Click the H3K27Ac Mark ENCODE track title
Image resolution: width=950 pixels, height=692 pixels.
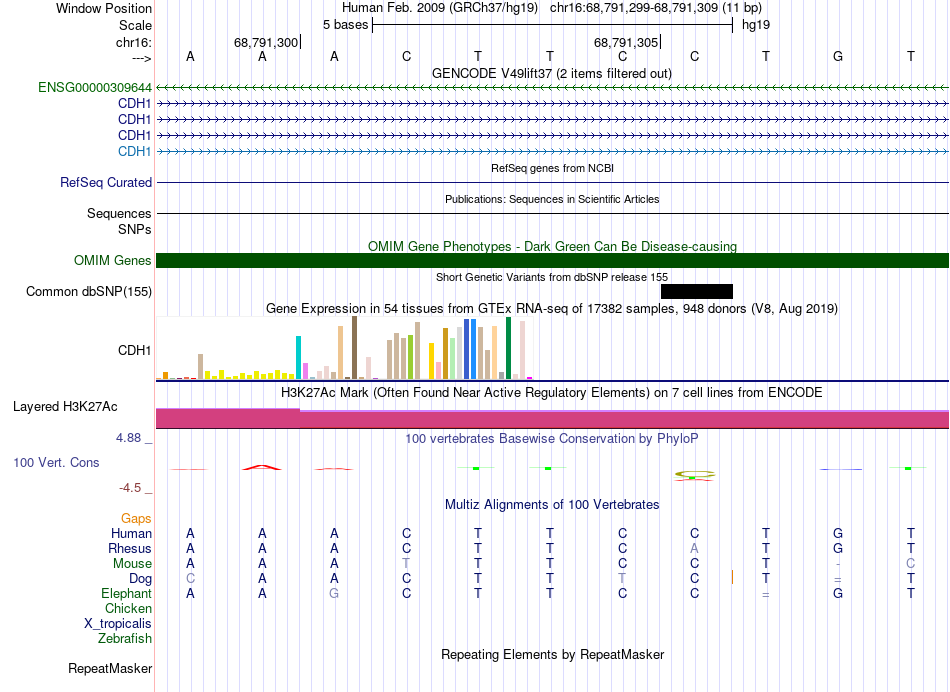(552, 393)
